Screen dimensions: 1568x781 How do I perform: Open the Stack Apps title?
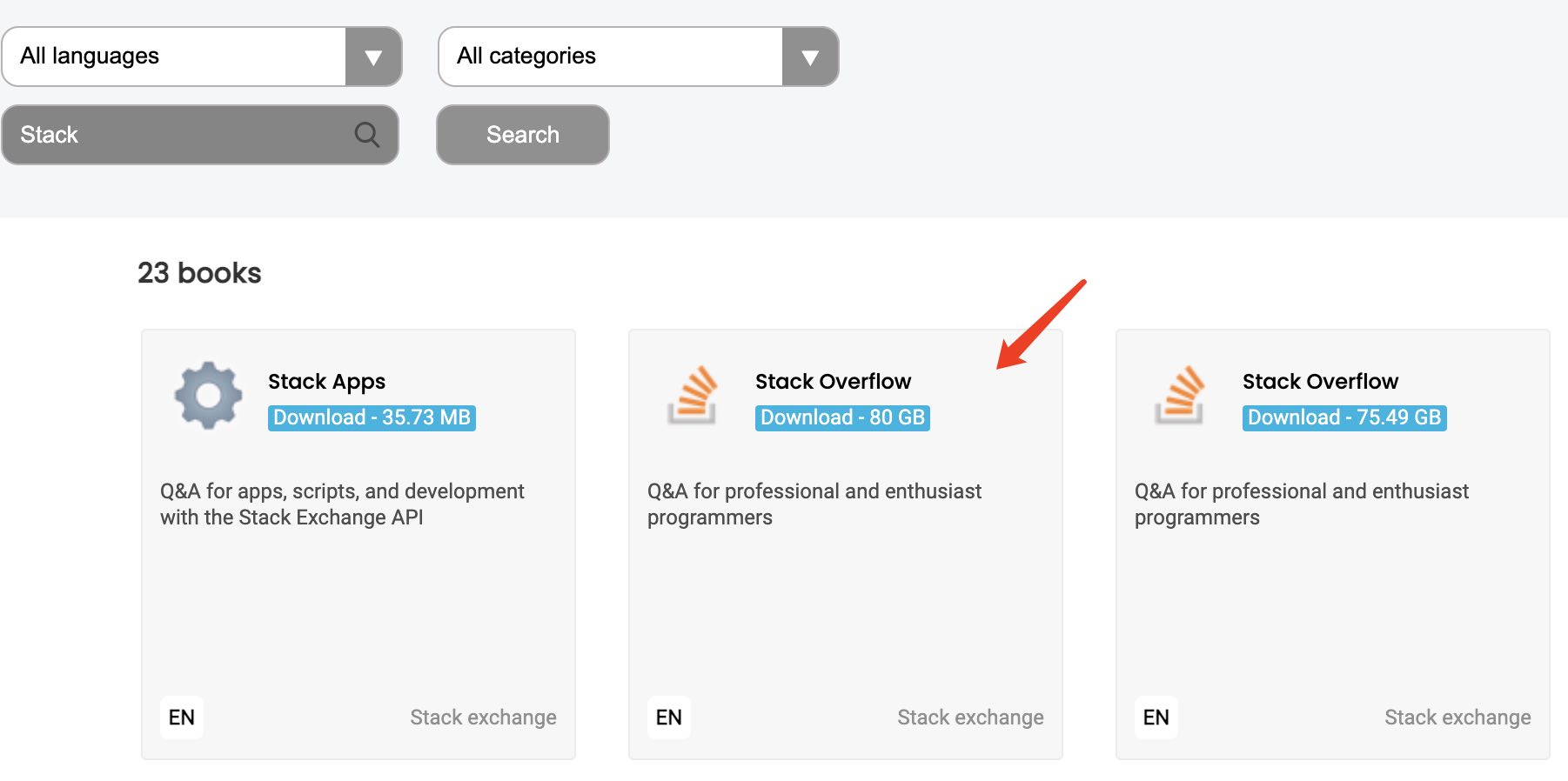click(326, 382)
